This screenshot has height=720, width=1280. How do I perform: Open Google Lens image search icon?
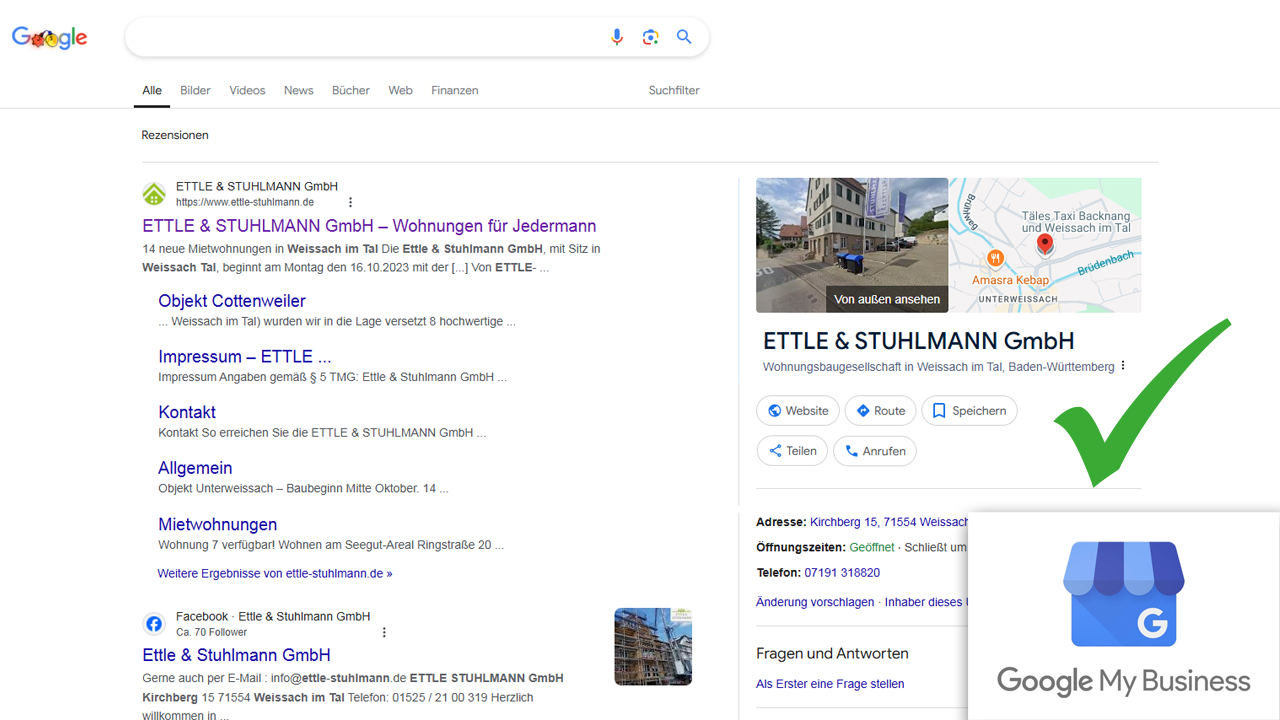(651, 37)
